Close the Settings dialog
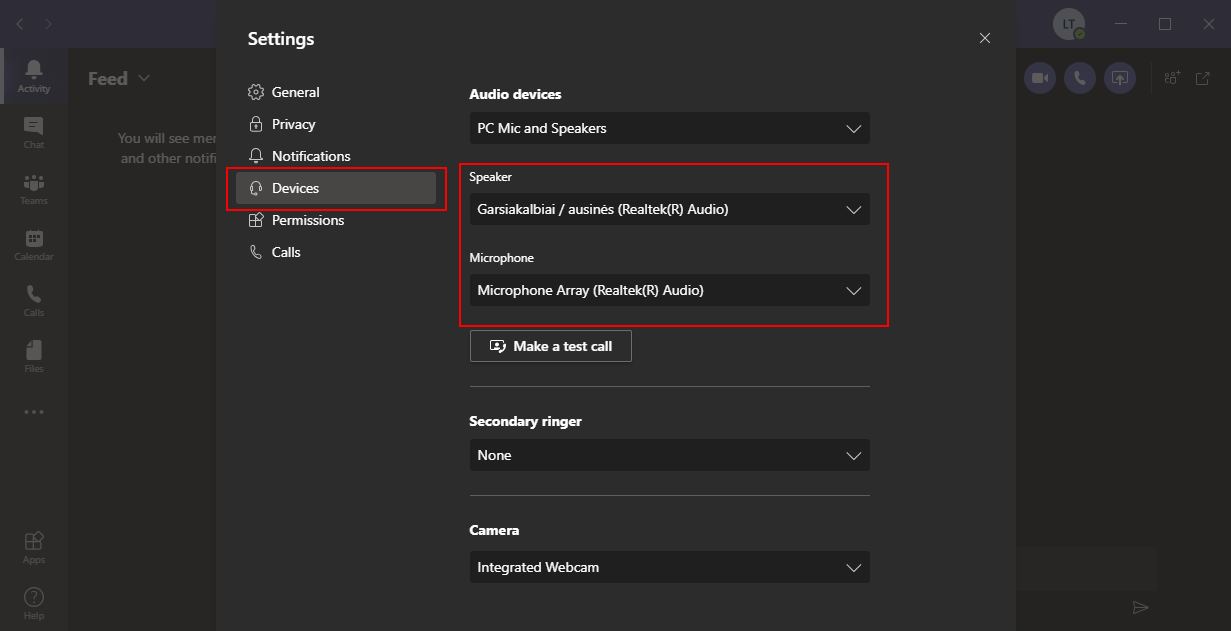 coord(985,38)
